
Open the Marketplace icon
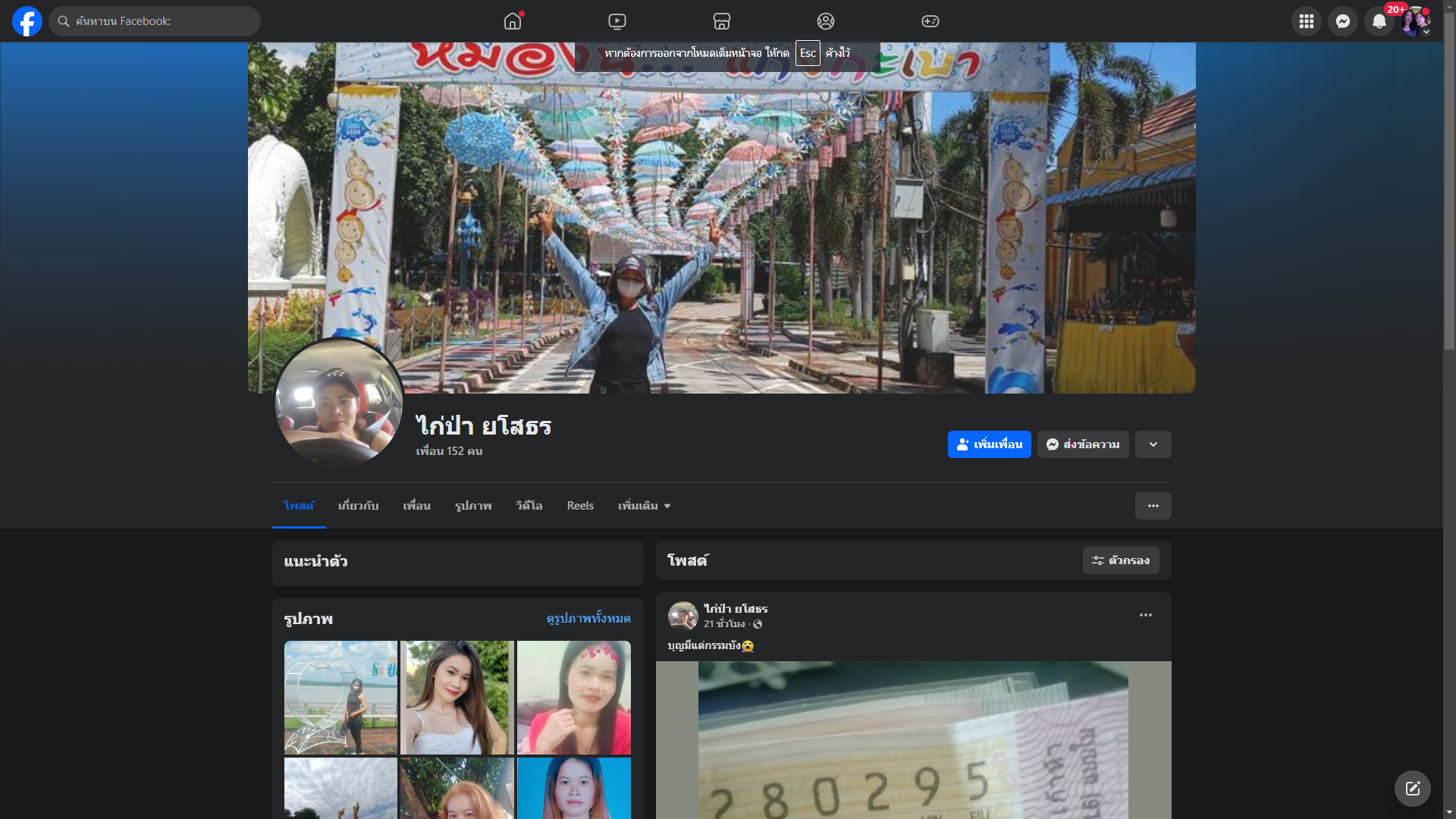pos(721,21)
